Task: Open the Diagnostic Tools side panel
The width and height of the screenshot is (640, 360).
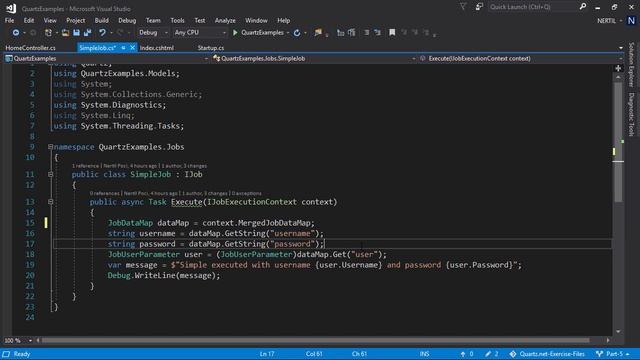Action: coord(631,114)
